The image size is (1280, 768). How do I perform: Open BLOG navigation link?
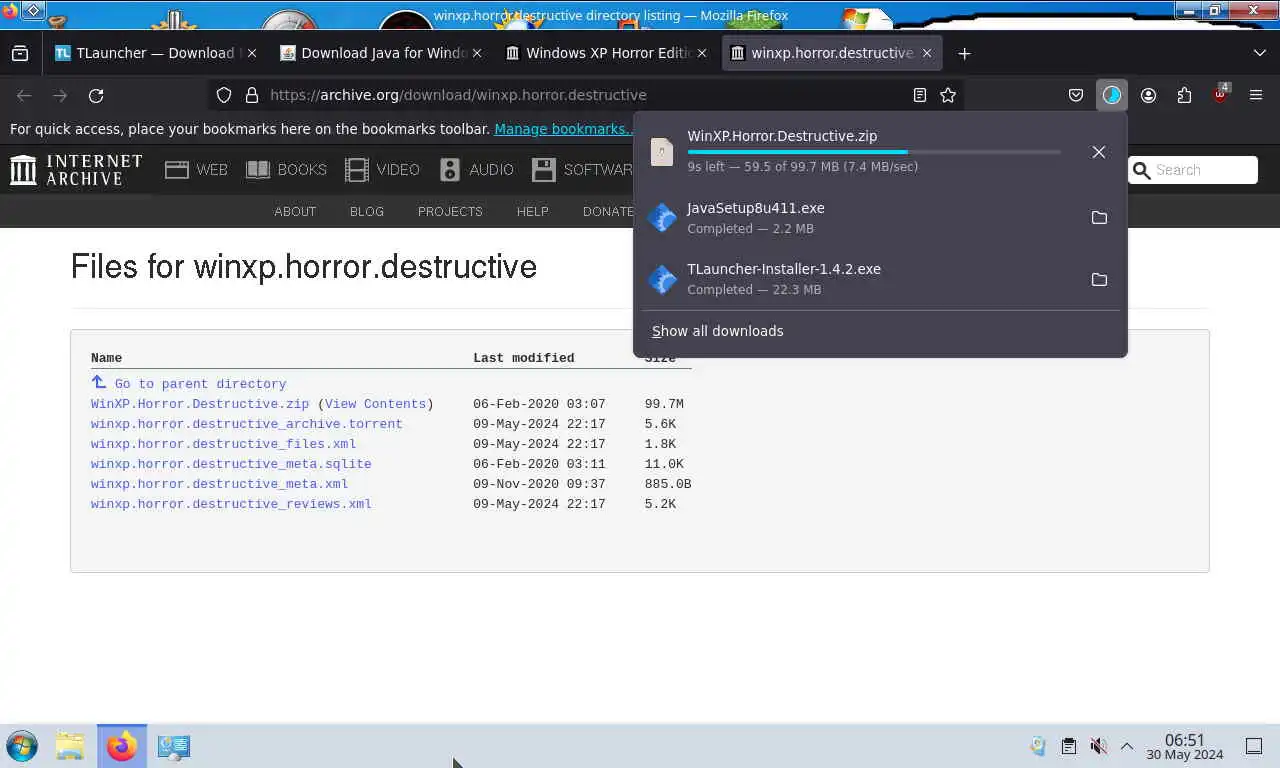367,212
